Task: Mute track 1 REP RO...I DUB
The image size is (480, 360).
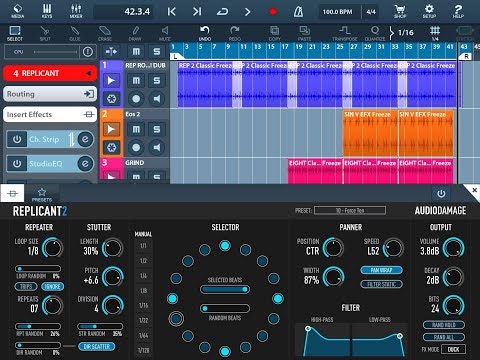Action: (136, 81)
